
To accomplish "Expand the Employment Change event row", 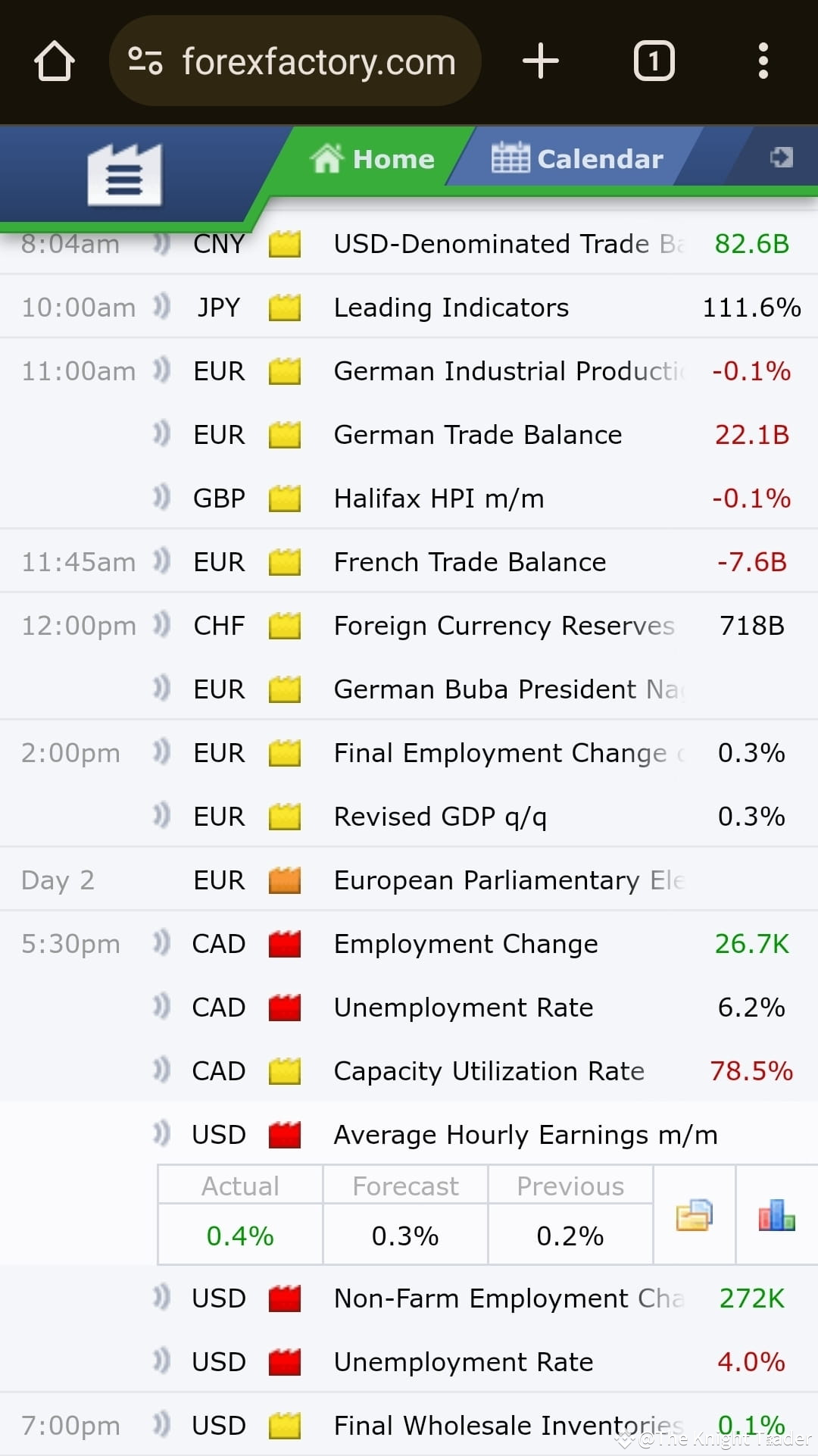I will (466, 944).
